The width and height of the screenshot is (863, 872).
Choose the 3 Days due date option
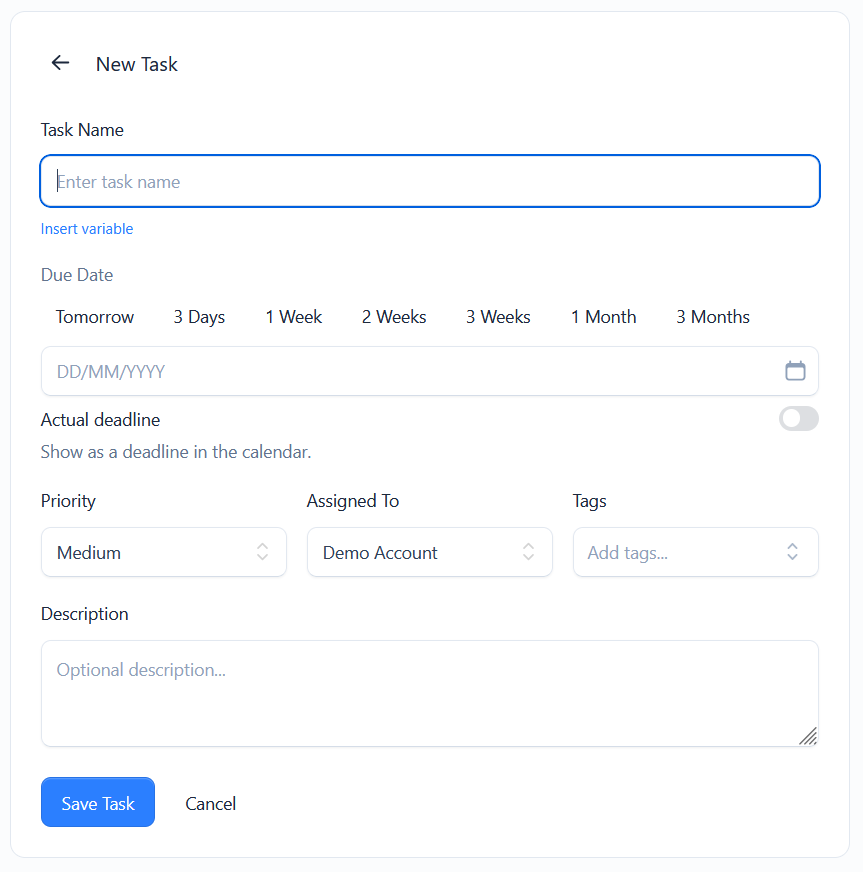199,316
